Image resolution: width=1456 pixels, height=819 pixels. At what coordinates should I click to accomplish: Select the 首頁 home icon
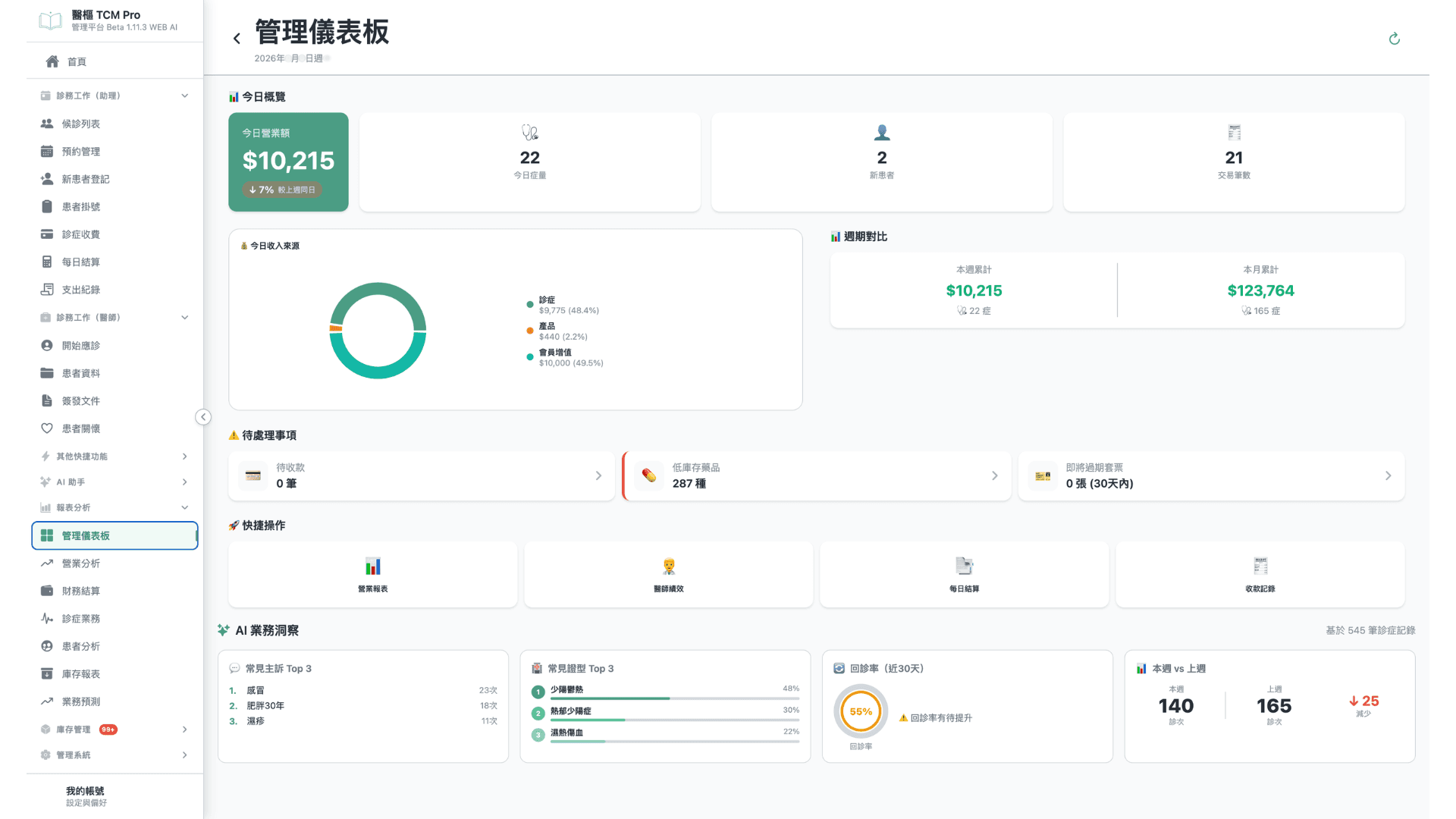pos(52,61)
